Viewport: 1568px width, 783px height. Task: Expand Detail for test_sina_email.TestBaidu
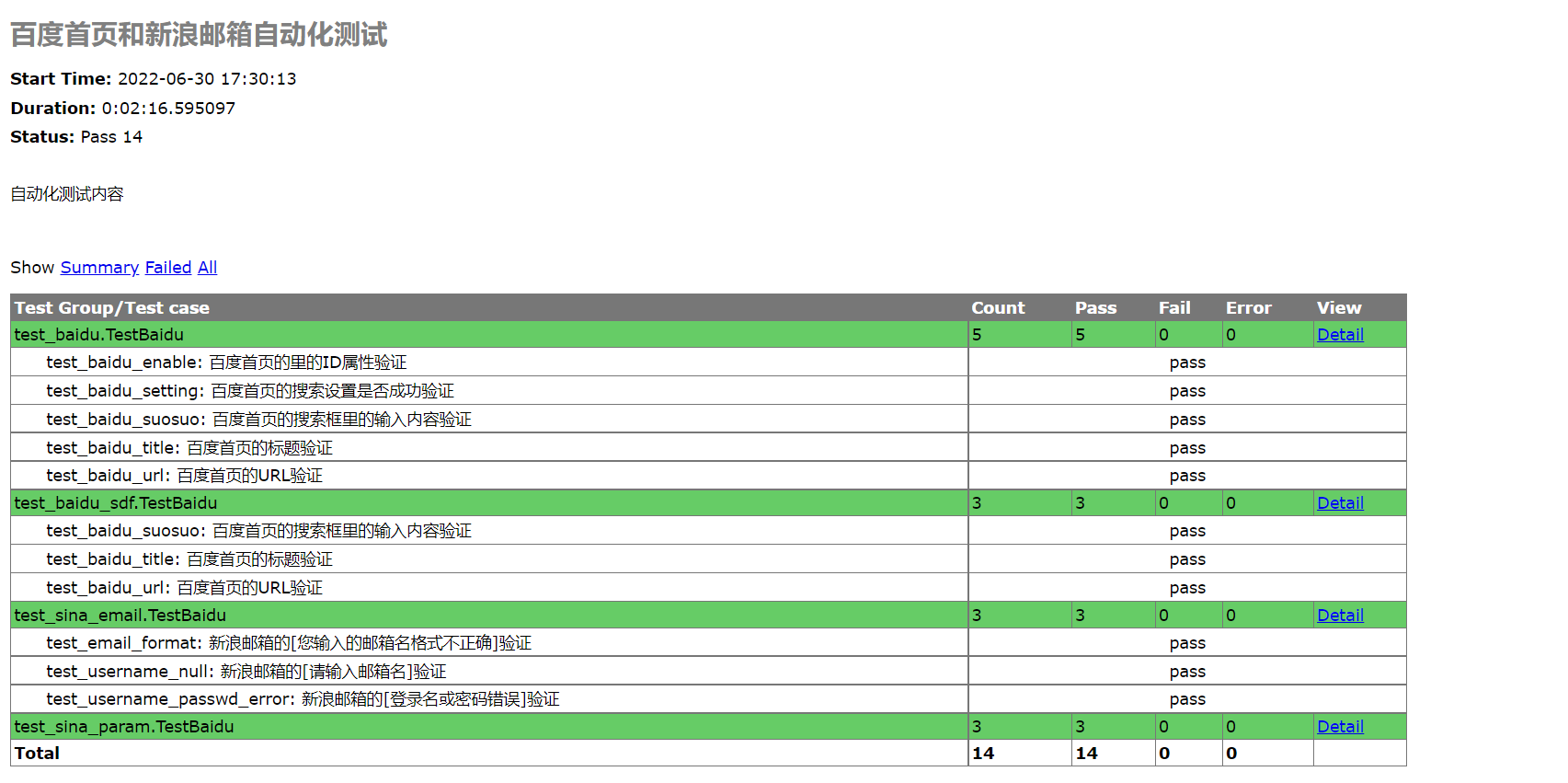point(1340,616)
